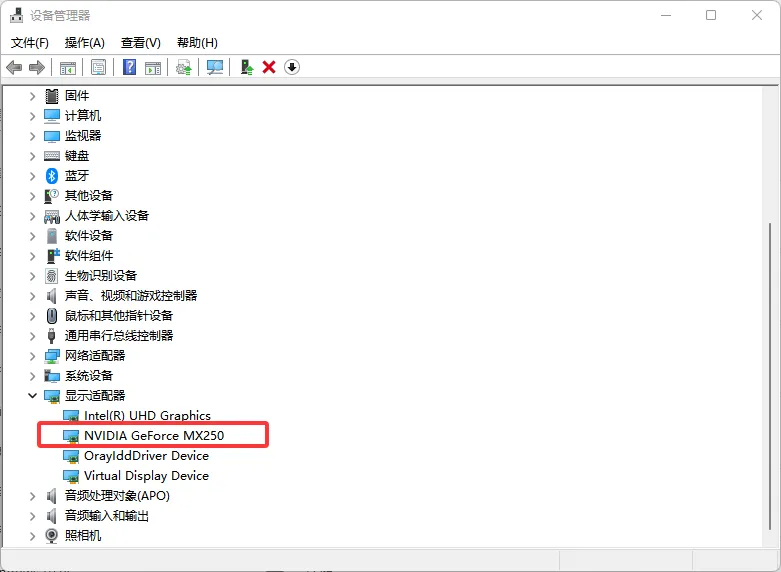
Task: Click the gear update driver software icon
Action: coord(183,67)
